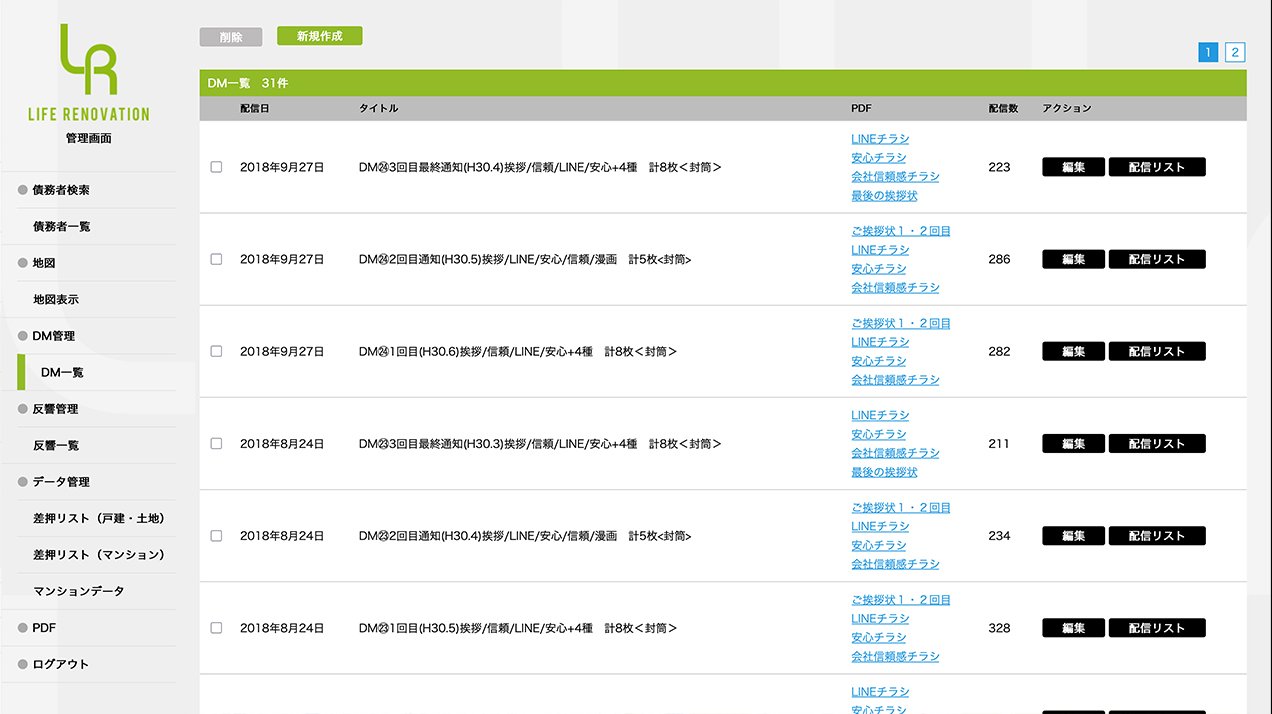Go to 債務者一覧 in sidebar
The height and width of the screenshot is (714, 1272).
coord(62,227)
